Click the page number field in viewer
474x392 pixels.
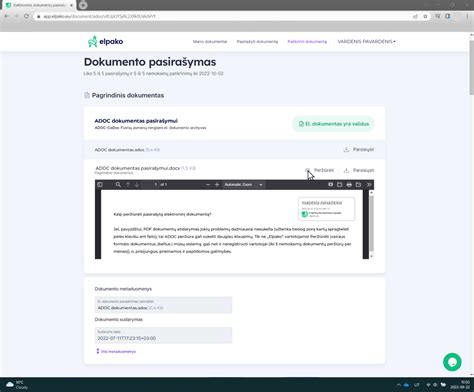click(x=151, y=184)
